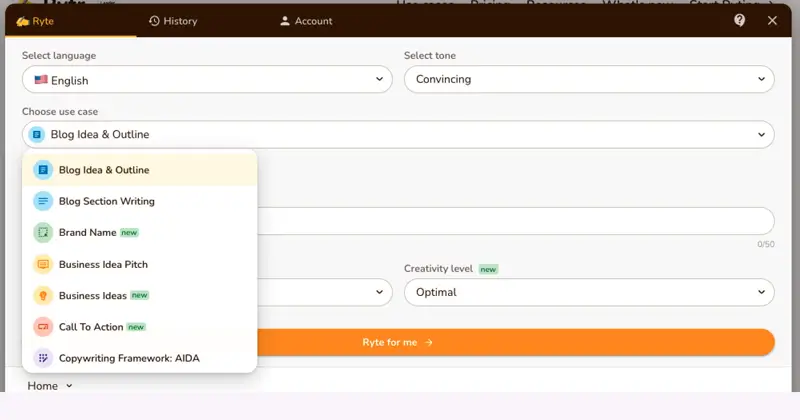This screenshot has height=420, width=800.
Task: Collapse the Choose use case dropdown
Action: pos(398,135)
